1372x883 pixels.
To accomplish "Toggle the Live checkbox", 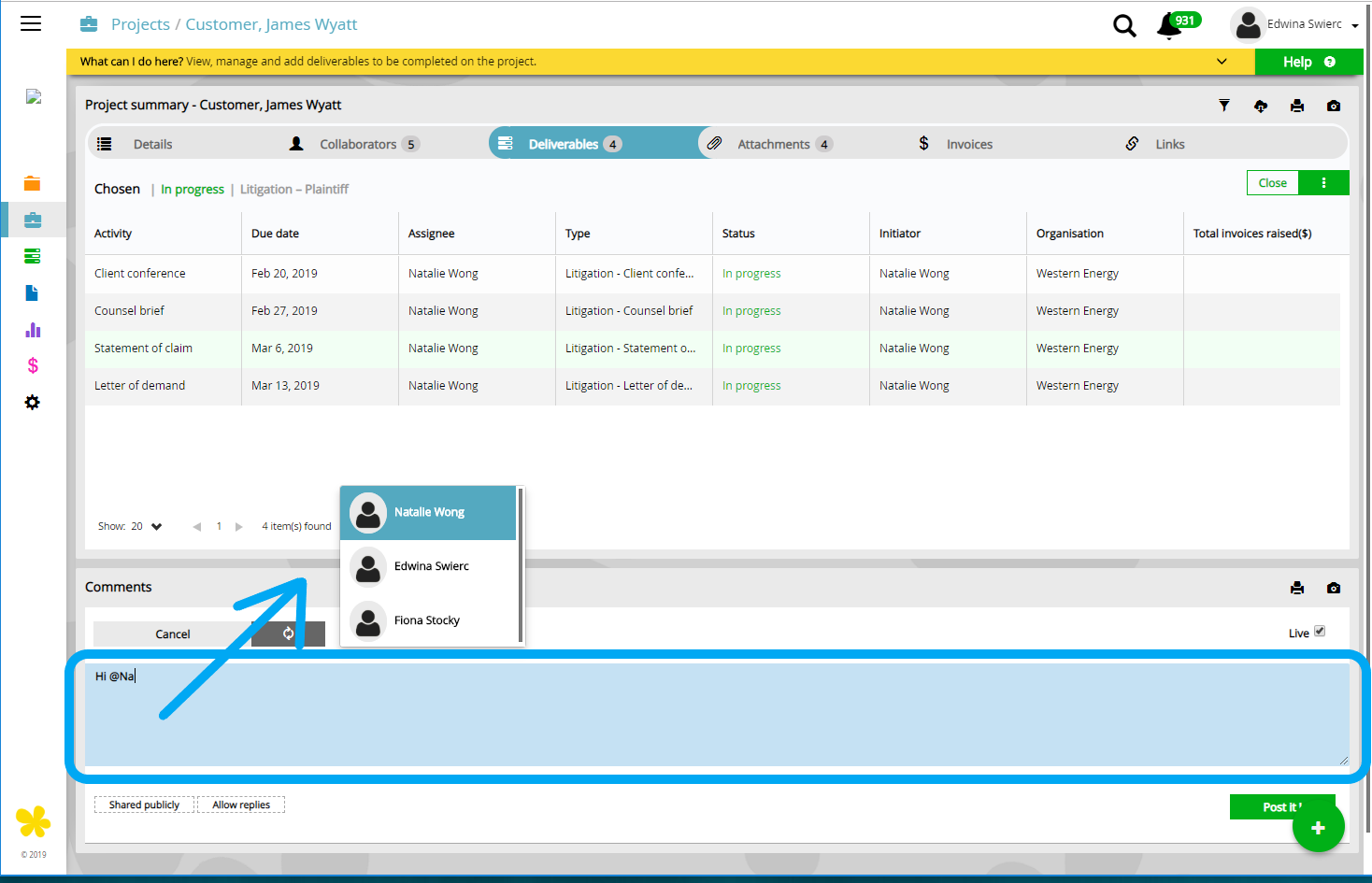I will point(1320,632).
